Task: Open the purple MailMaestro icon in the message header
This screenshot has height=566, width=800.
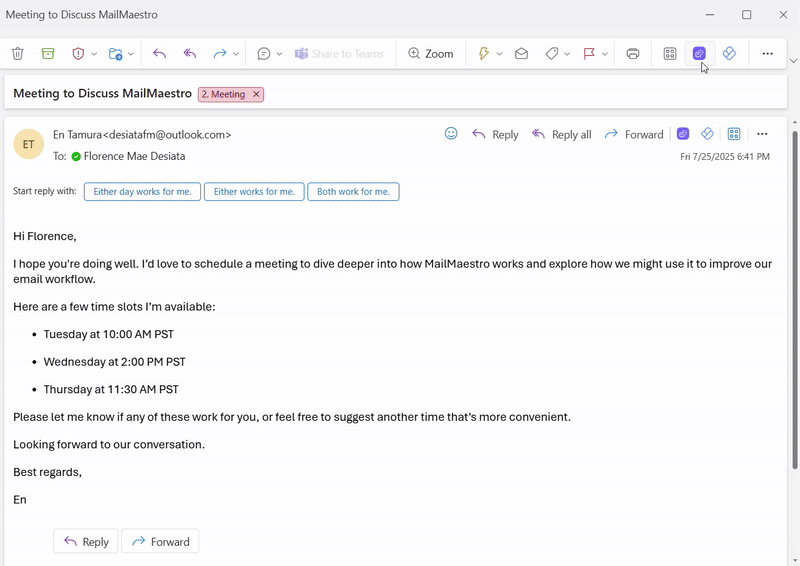Action: [x=683, y=134]
